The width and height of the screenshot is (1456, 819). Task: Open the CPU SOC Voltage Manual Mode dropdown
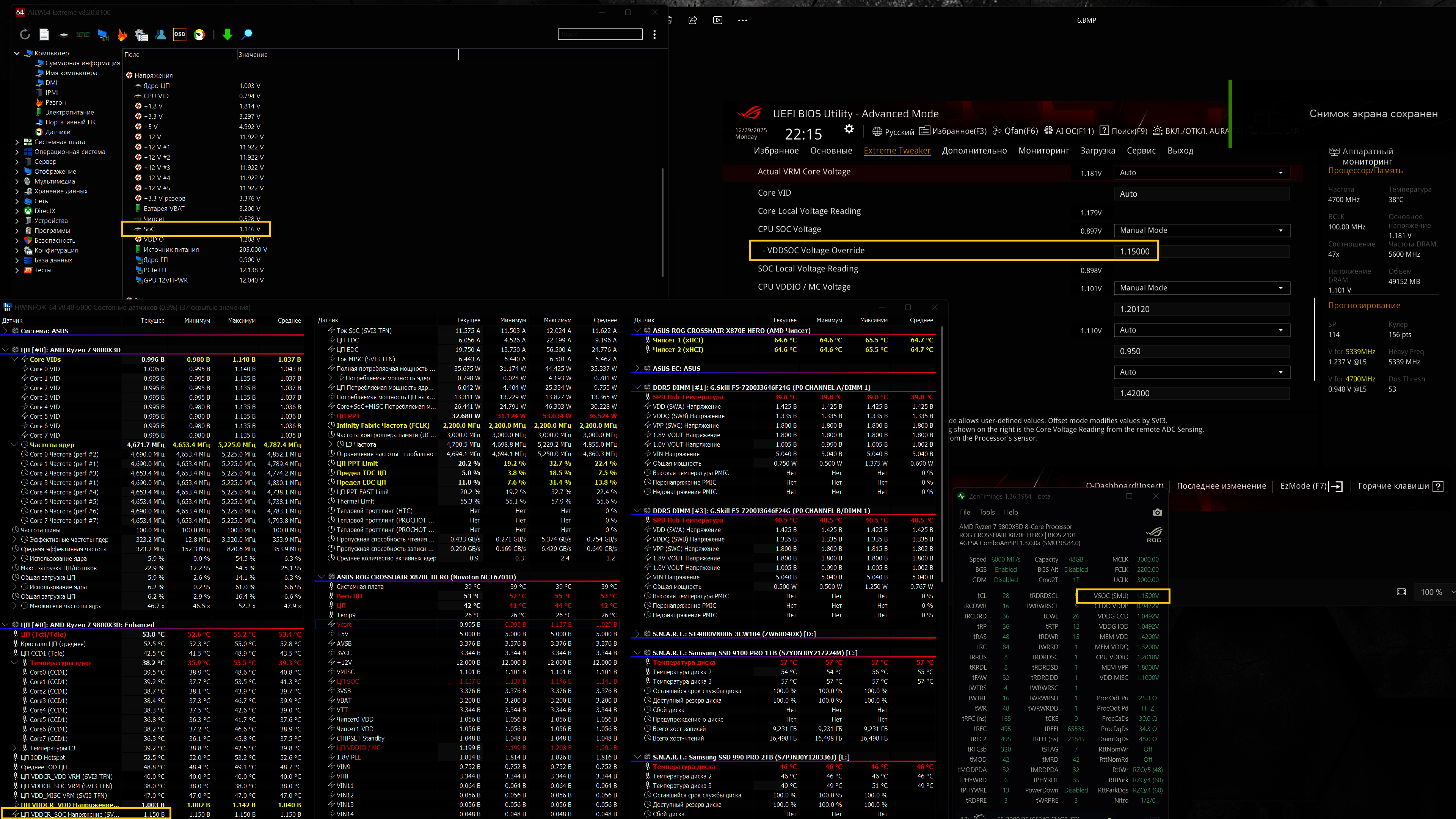tap(1201, 230)
